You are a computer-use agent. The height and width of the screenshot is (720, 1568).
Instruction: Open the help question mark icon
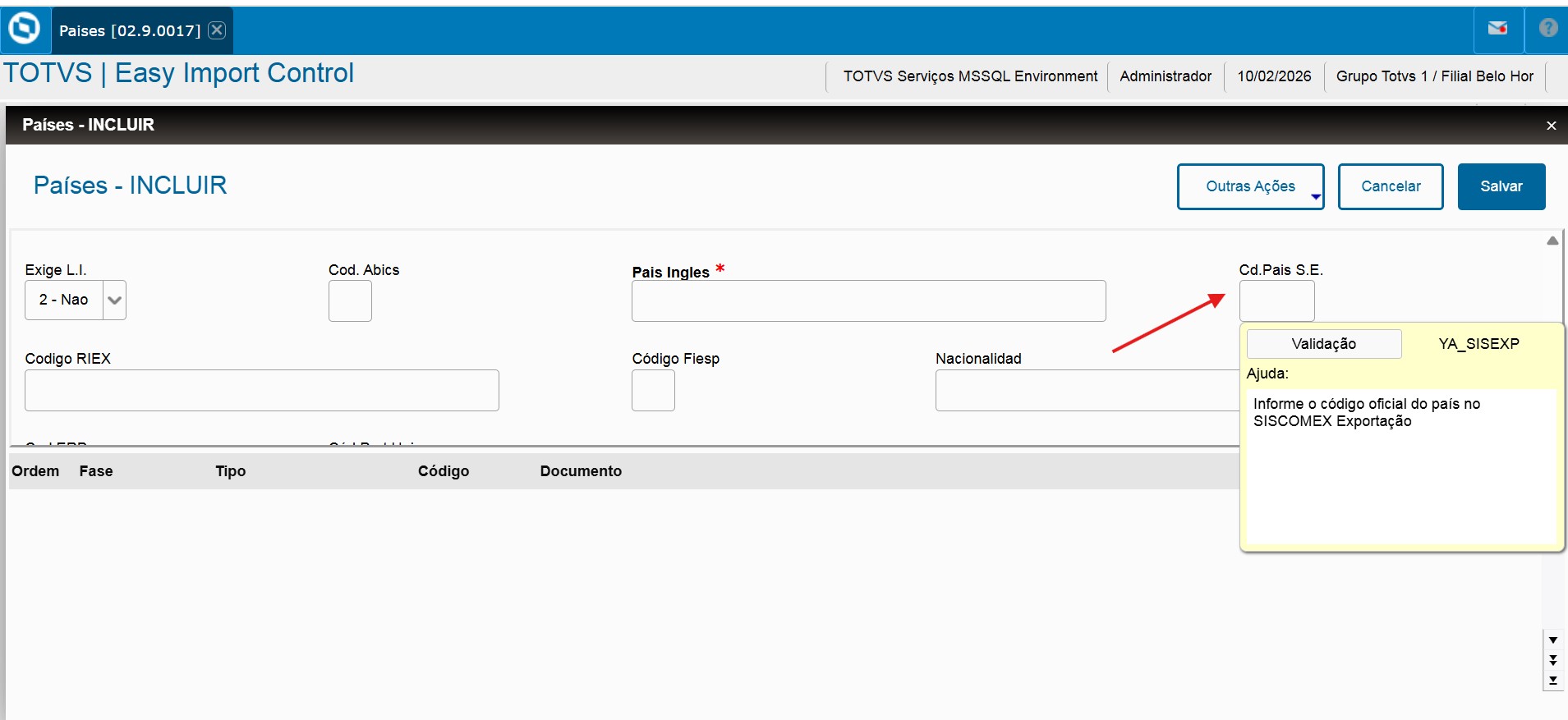(x=1548, y=29)
